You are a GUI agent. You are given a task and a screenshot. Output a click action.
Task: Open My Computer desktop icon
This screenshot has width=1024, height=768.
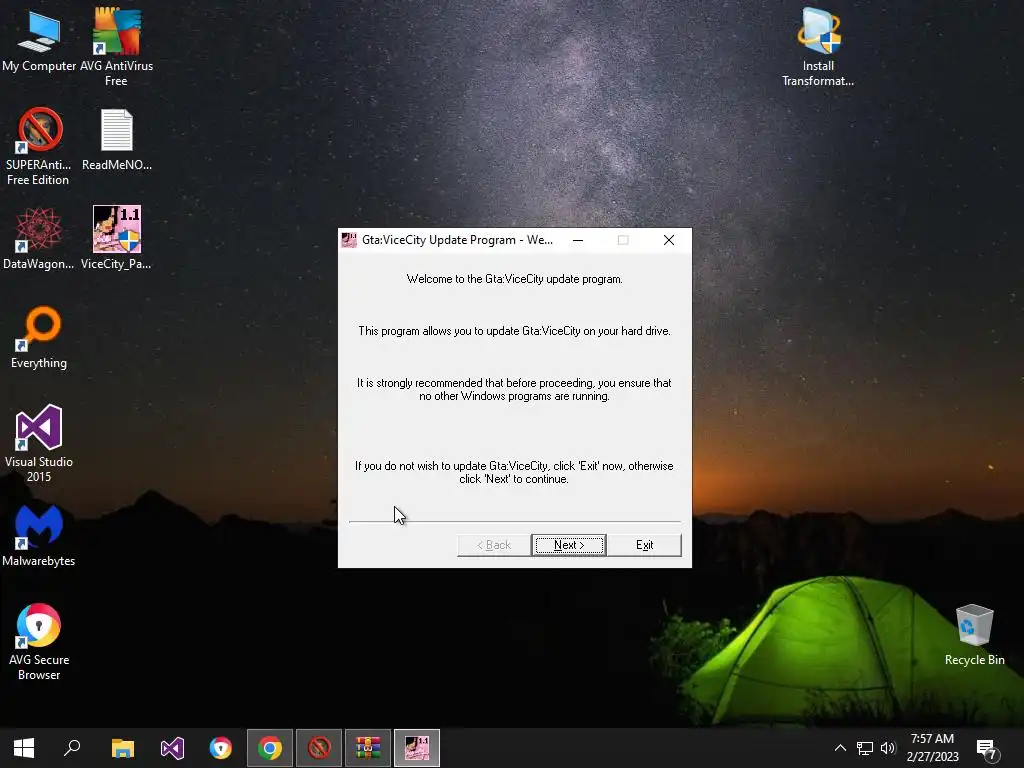click(39, 41)
